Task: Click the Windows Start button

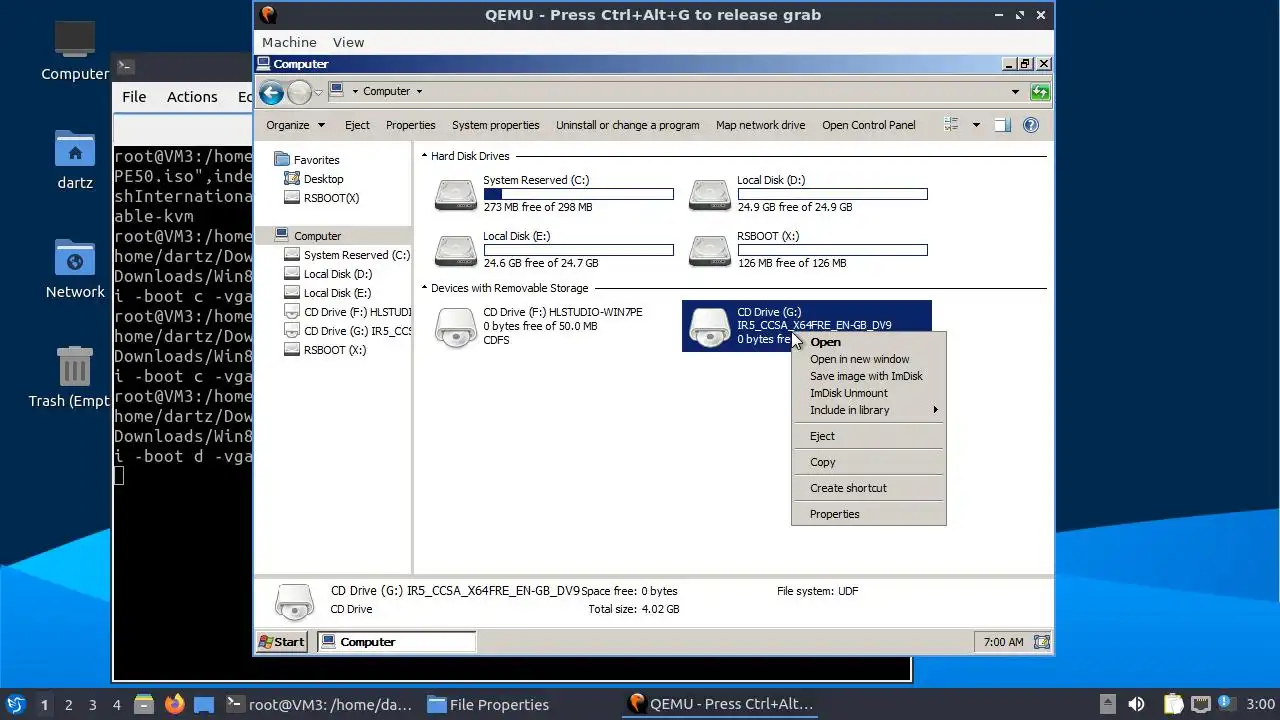Action: point(282,642)
